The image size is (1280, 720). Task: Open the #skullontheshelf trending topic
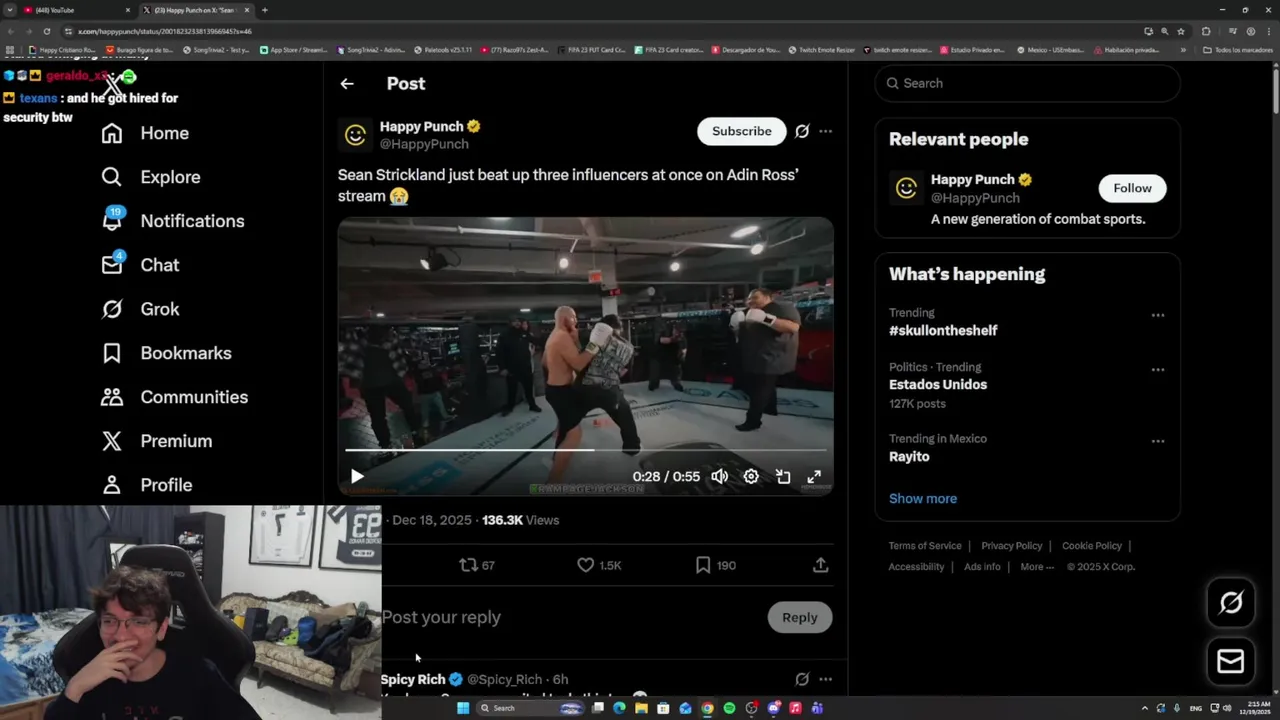[x=943, y=330]
